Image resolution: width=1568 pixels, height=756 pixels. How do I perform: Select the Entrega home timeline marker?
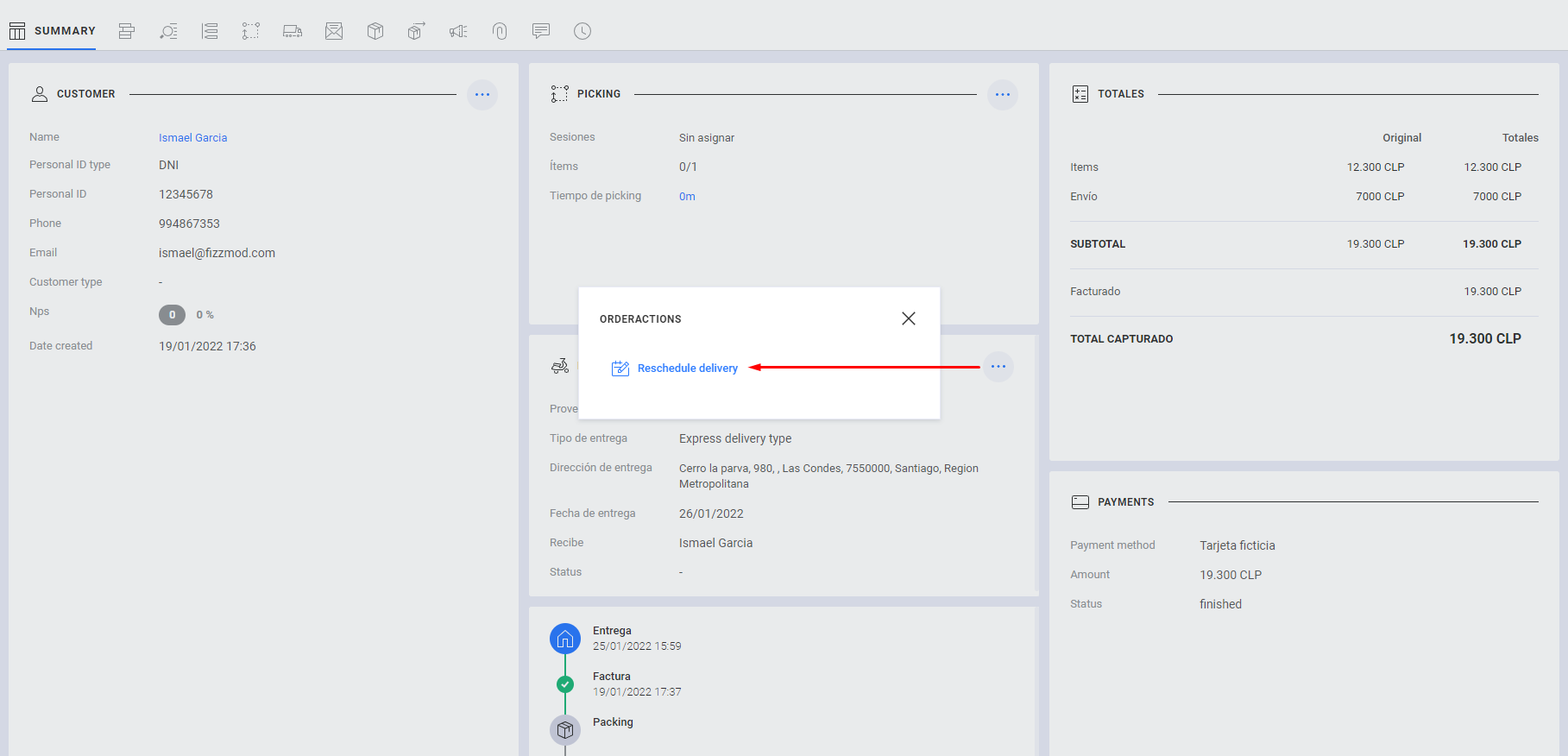pos(565,639)
